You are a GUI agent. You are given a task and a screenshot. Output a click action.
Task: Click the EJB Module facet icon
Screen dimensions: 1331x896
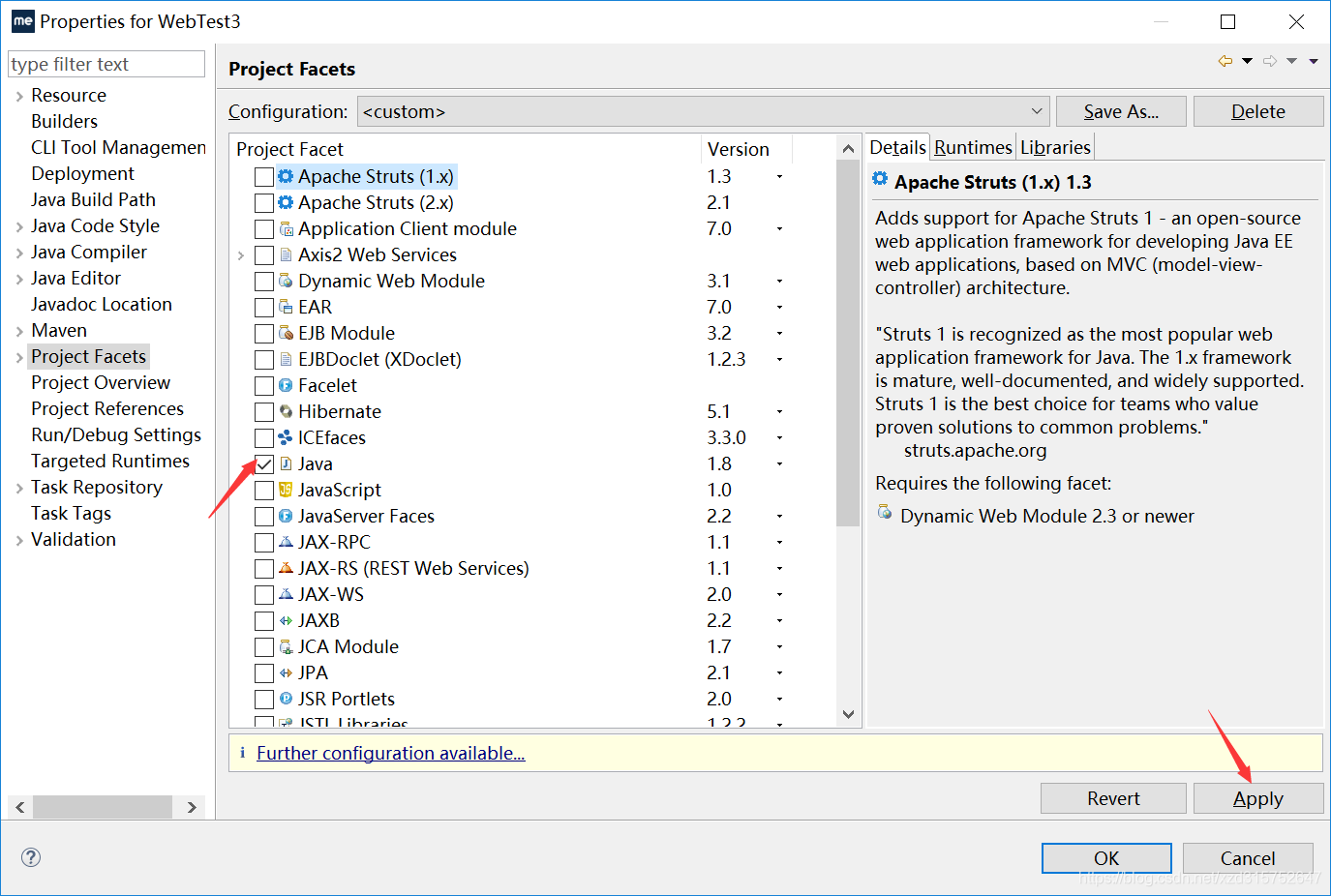coord(286,333)
